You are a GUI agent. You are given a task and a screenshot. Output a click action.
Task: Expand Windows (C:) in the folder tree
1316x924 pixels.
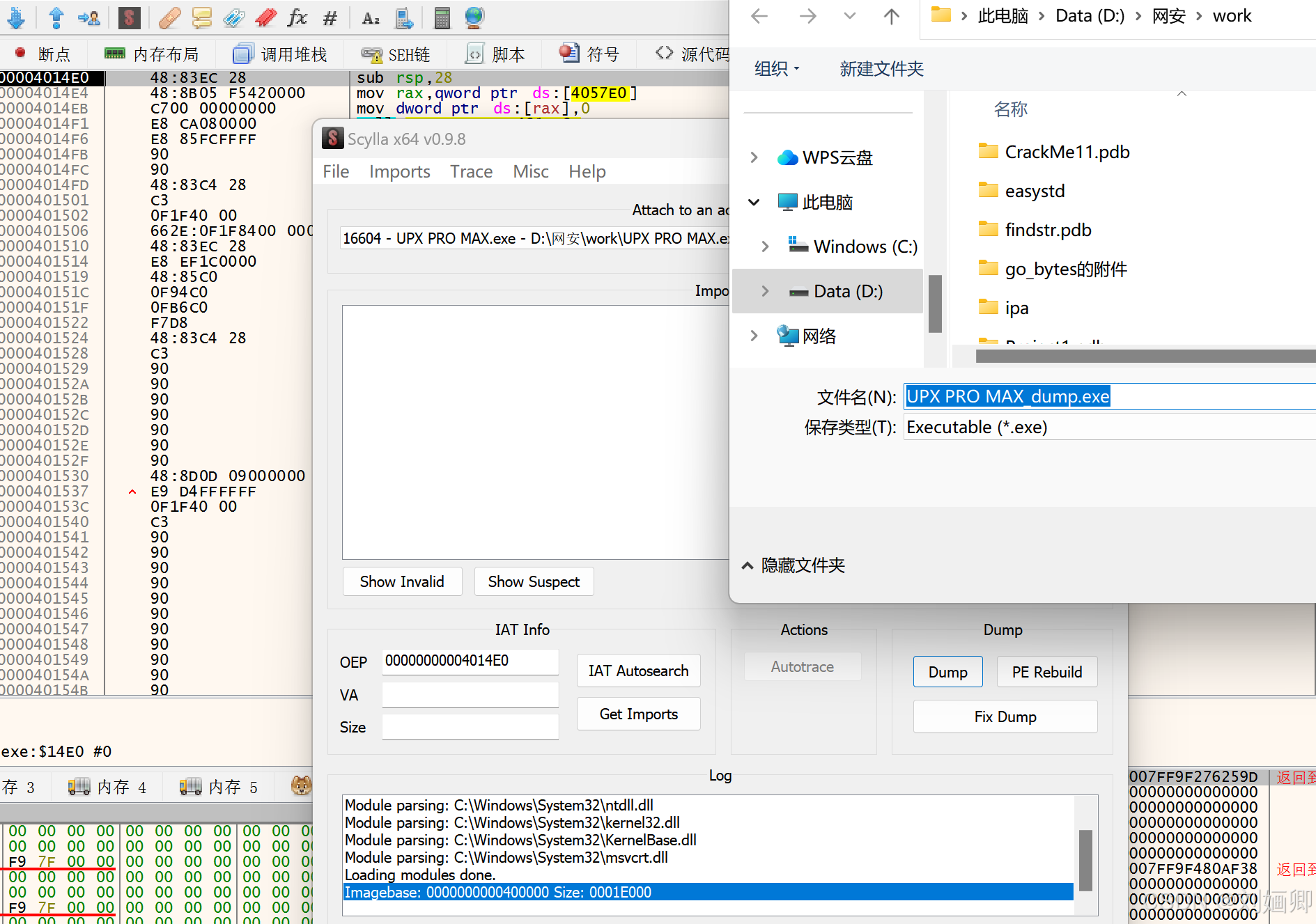pyautogui.click(x=764, y=246)
